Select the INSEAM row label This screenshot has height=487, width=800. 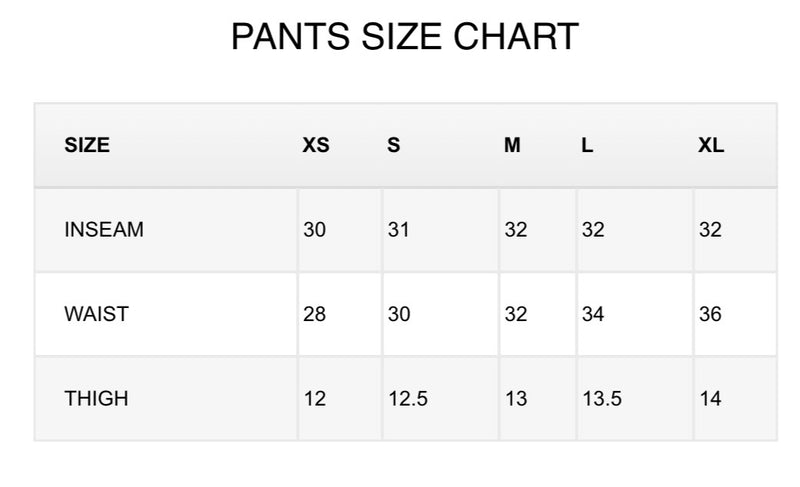click(104, 229)
